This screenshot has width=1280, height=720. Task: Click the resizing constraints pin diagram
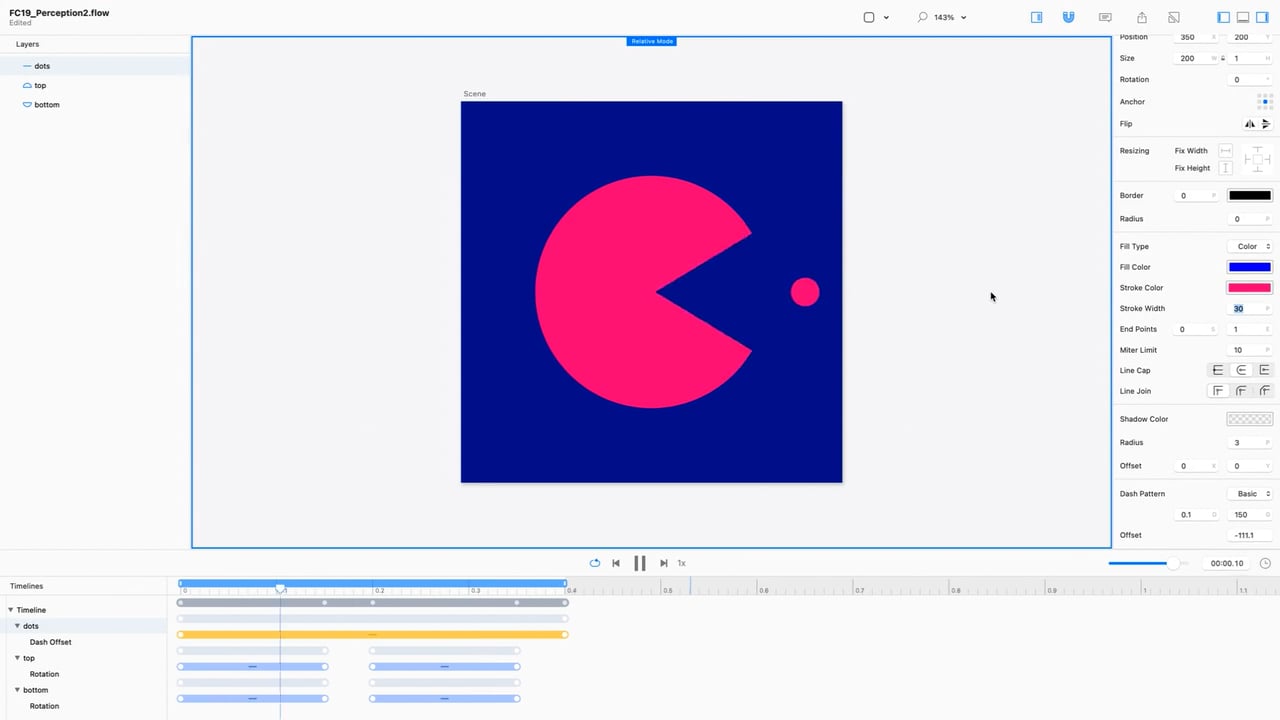point(1258,159)
